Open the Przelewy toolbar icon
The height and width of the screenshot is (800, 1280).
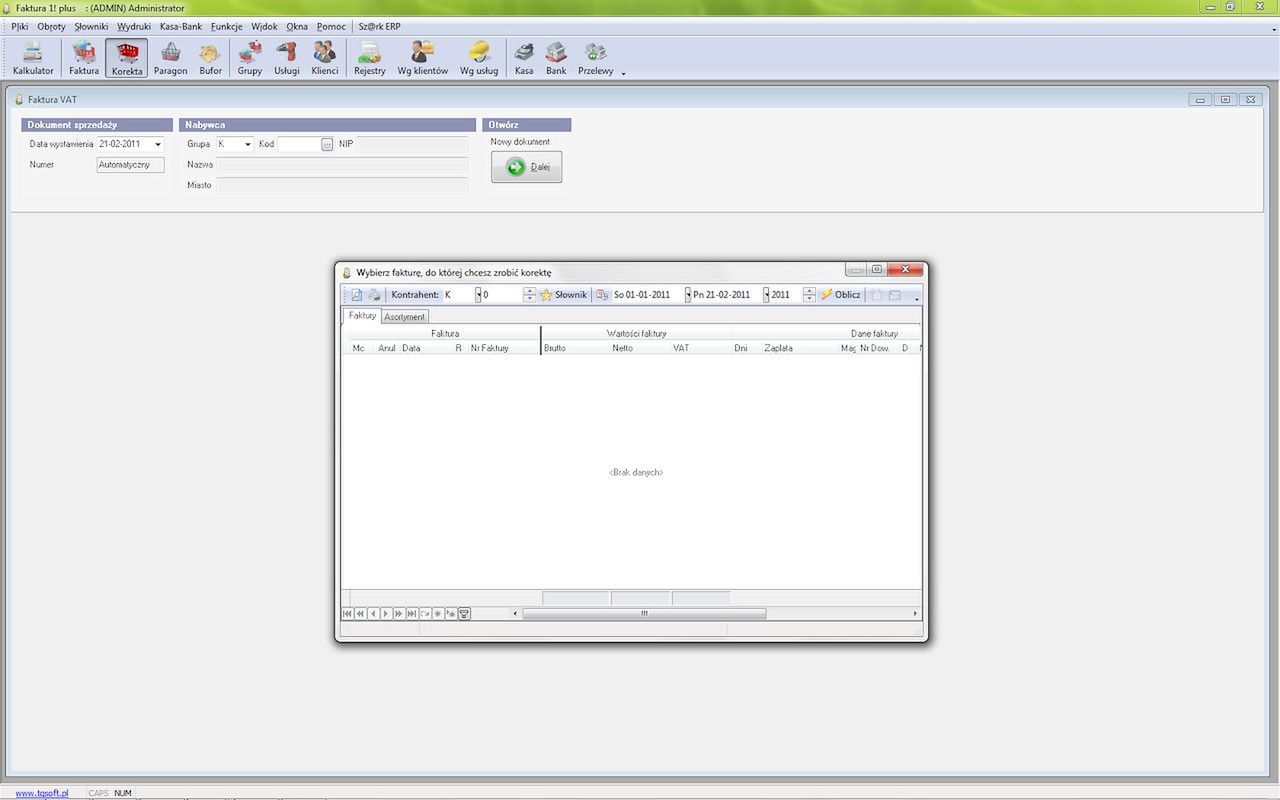[x=596, y=59]
